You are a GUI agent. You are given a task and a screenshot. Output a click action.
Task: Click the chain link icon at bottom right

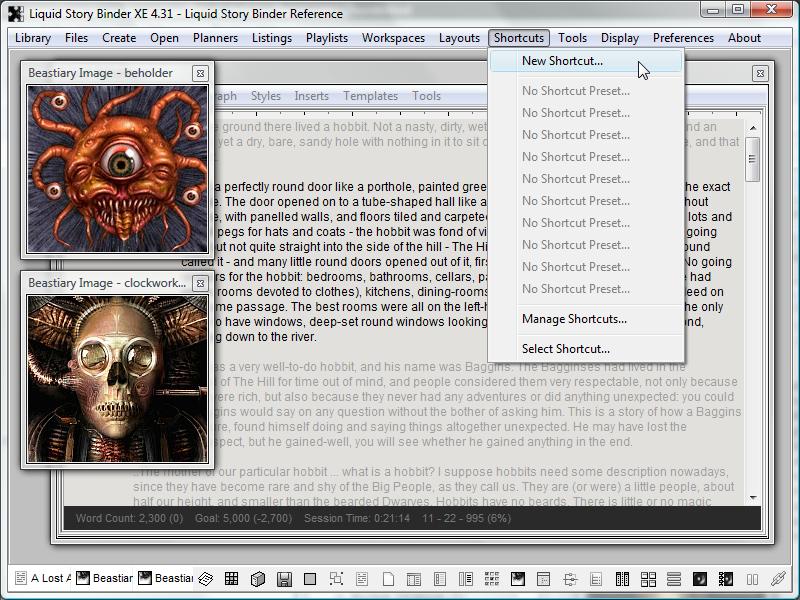[777, 578]
